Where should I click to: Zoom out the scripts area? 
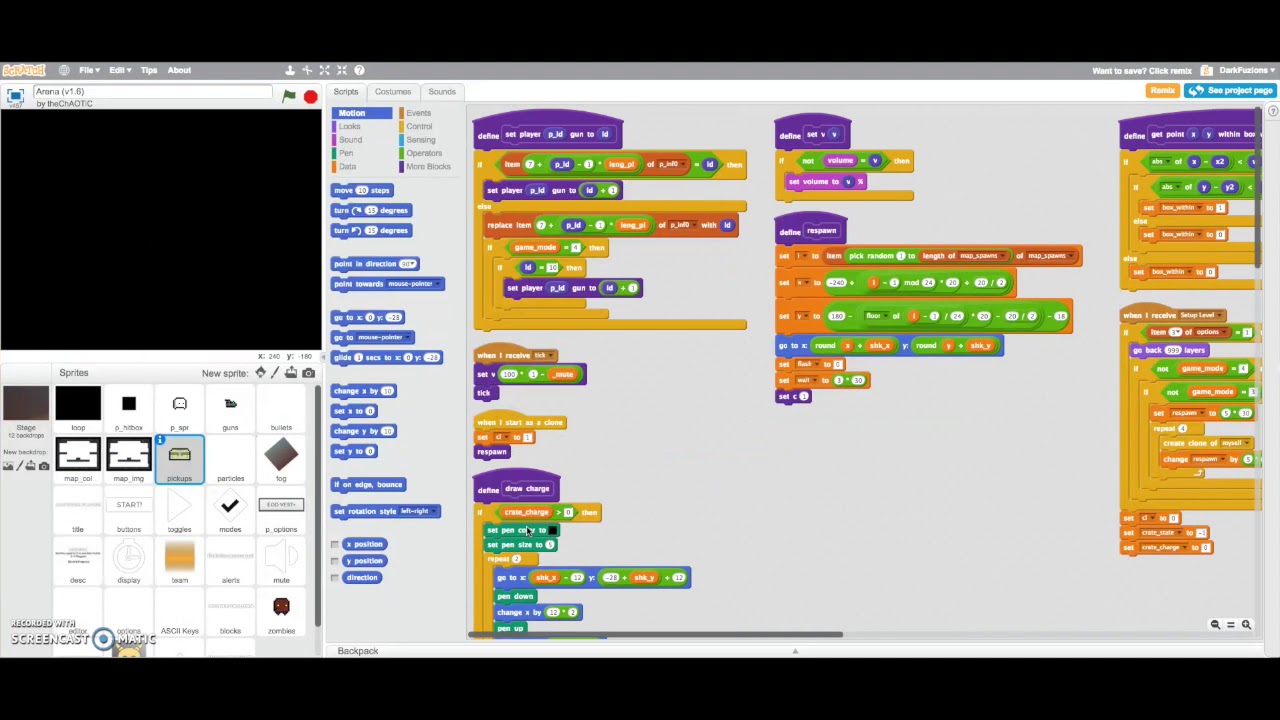(x=1215, y=625)
